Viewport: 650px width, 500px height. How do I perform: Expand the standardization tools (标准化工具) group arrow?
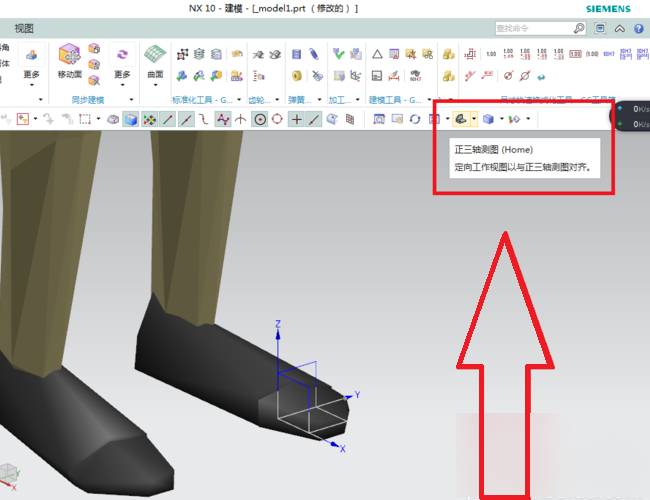(239, 100)
